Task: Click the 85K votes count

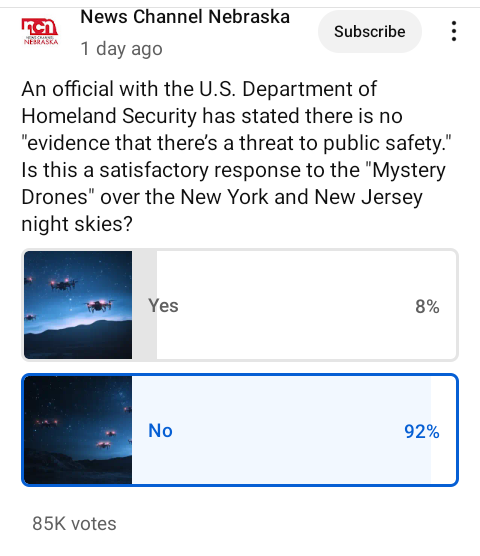Action: [74, 523]
